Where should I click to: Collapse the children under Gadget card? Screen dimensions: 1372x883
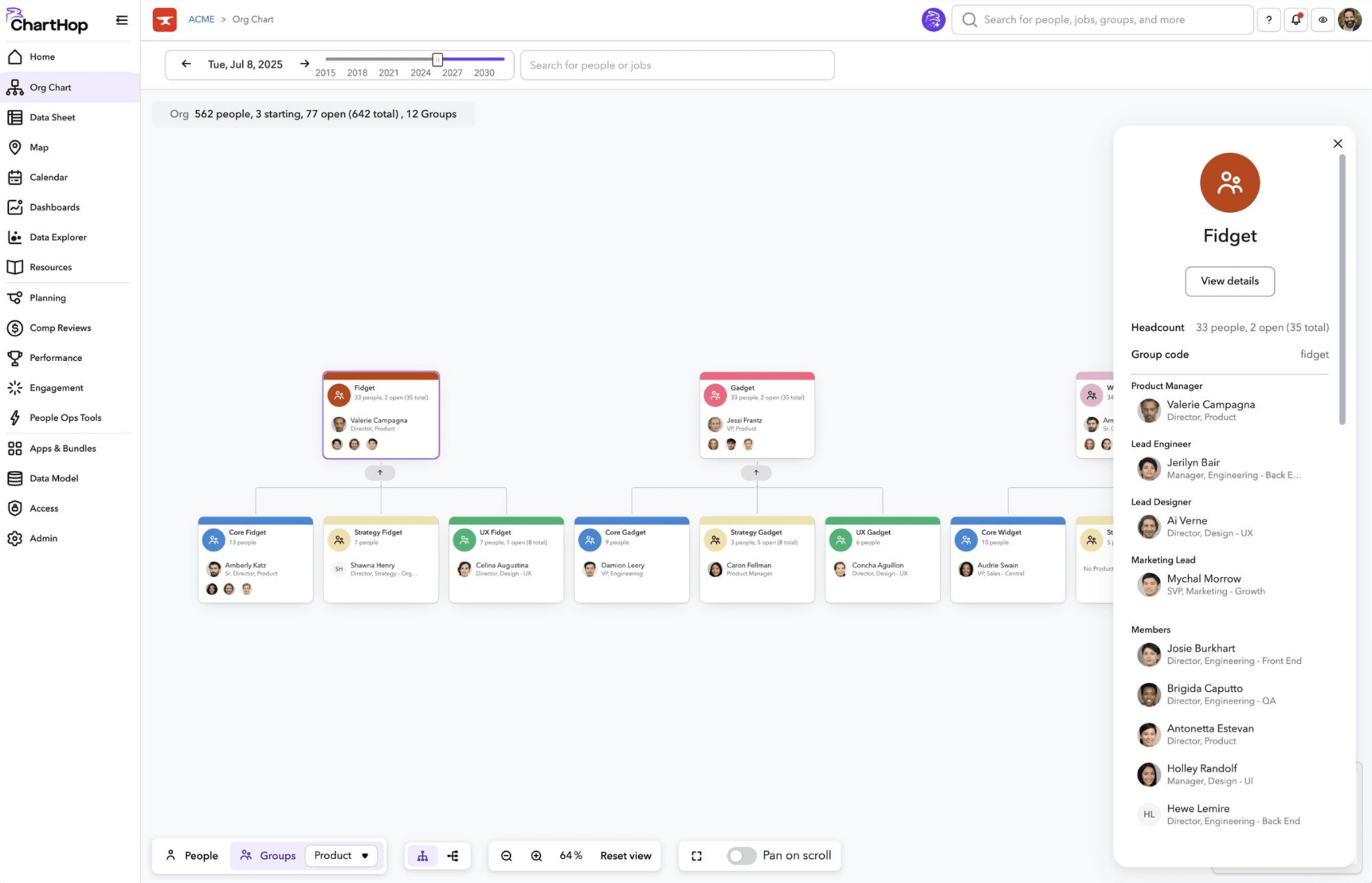click(x=756, y=473)
